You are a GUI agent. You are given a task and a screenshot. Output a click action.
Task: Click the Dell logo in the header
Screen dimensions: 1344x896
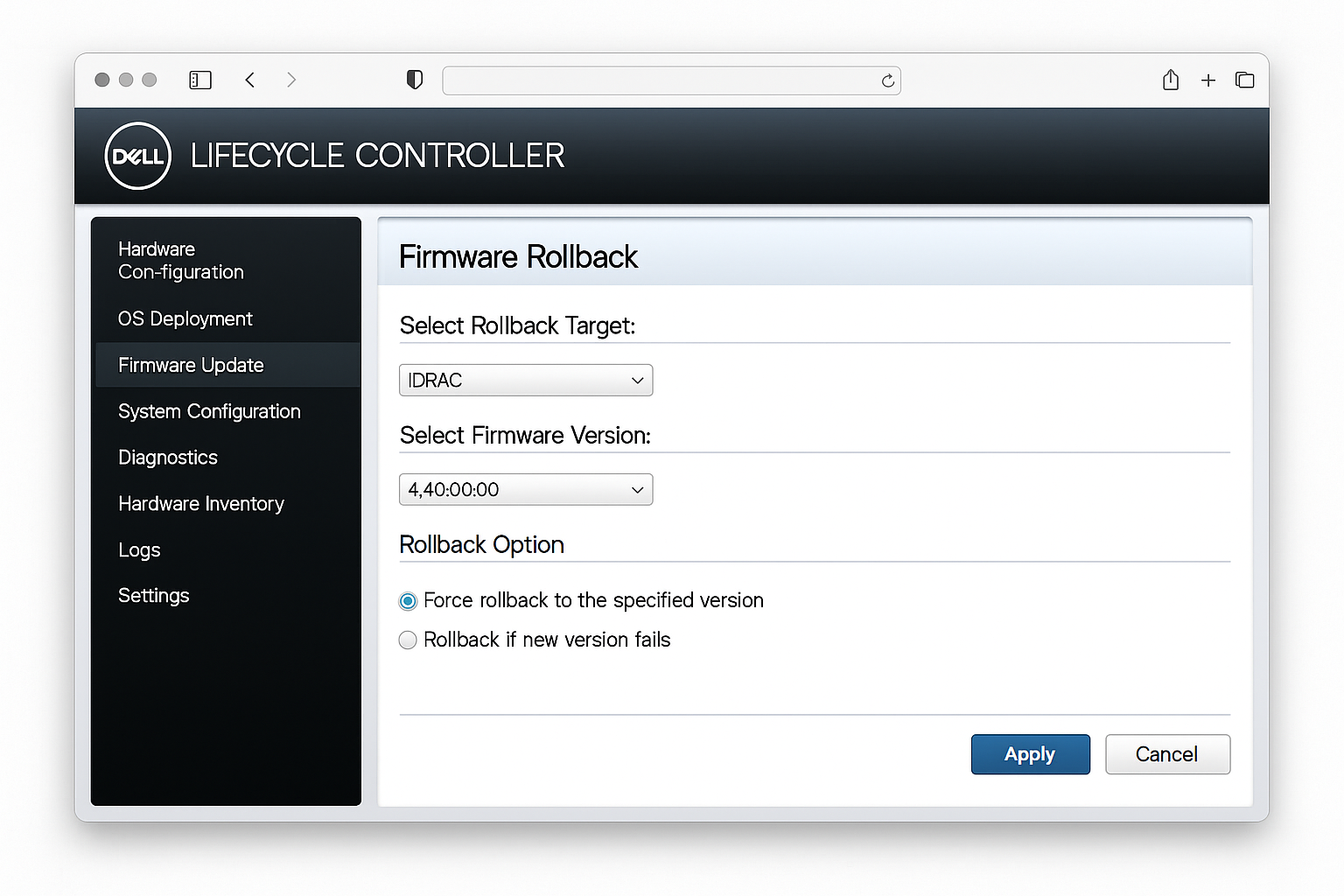point(137,156)
